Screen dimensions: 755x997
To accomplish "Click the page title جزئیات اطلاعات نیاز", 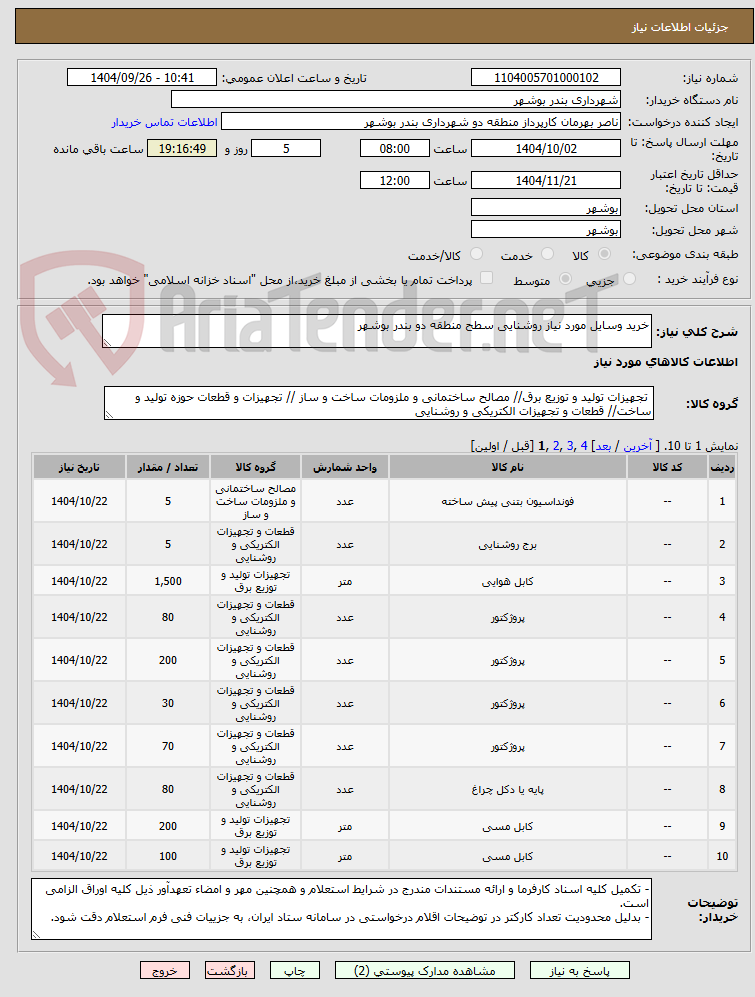I will (679, 27).
